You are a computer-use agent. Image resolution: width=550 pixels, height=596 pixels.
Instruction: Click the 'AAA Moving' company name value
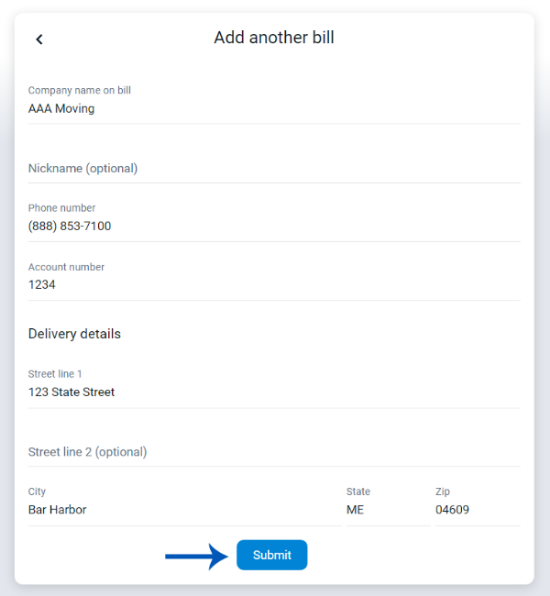[x=61, y=109]
